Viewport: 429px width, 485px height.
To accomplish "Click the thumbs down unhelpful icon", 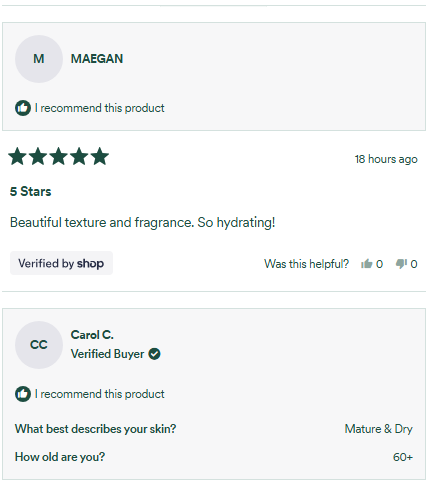I will point(401,264).
